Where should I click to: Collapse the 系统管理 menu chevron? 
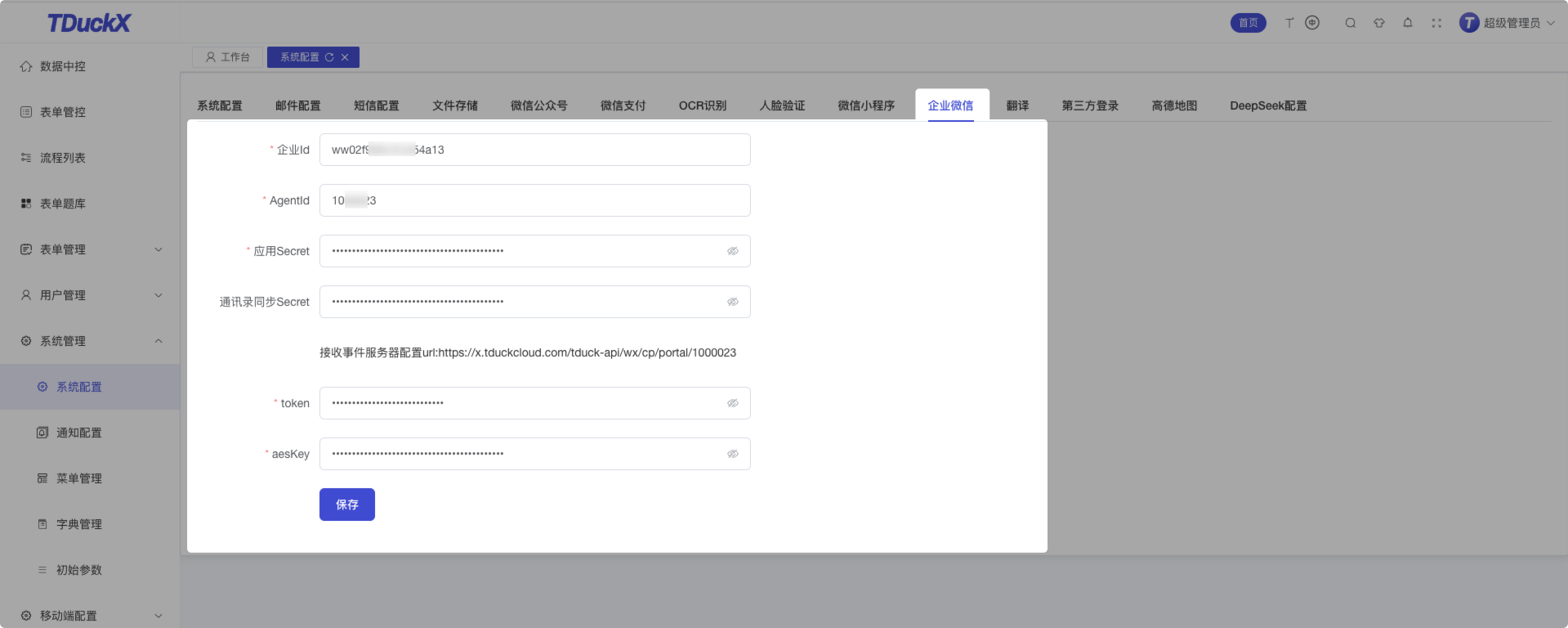[x=159, y=341]
